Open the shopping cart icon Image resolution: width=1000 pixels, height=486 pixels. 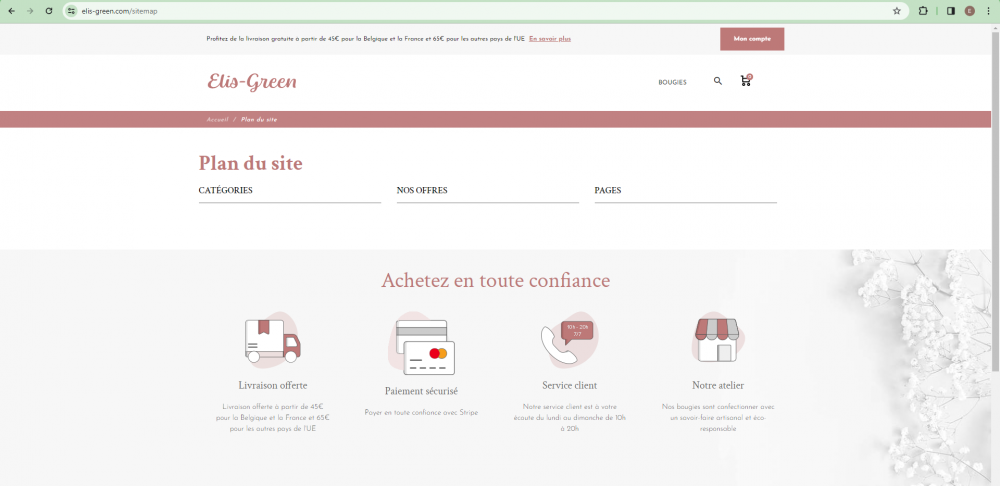tap(746, 80)
